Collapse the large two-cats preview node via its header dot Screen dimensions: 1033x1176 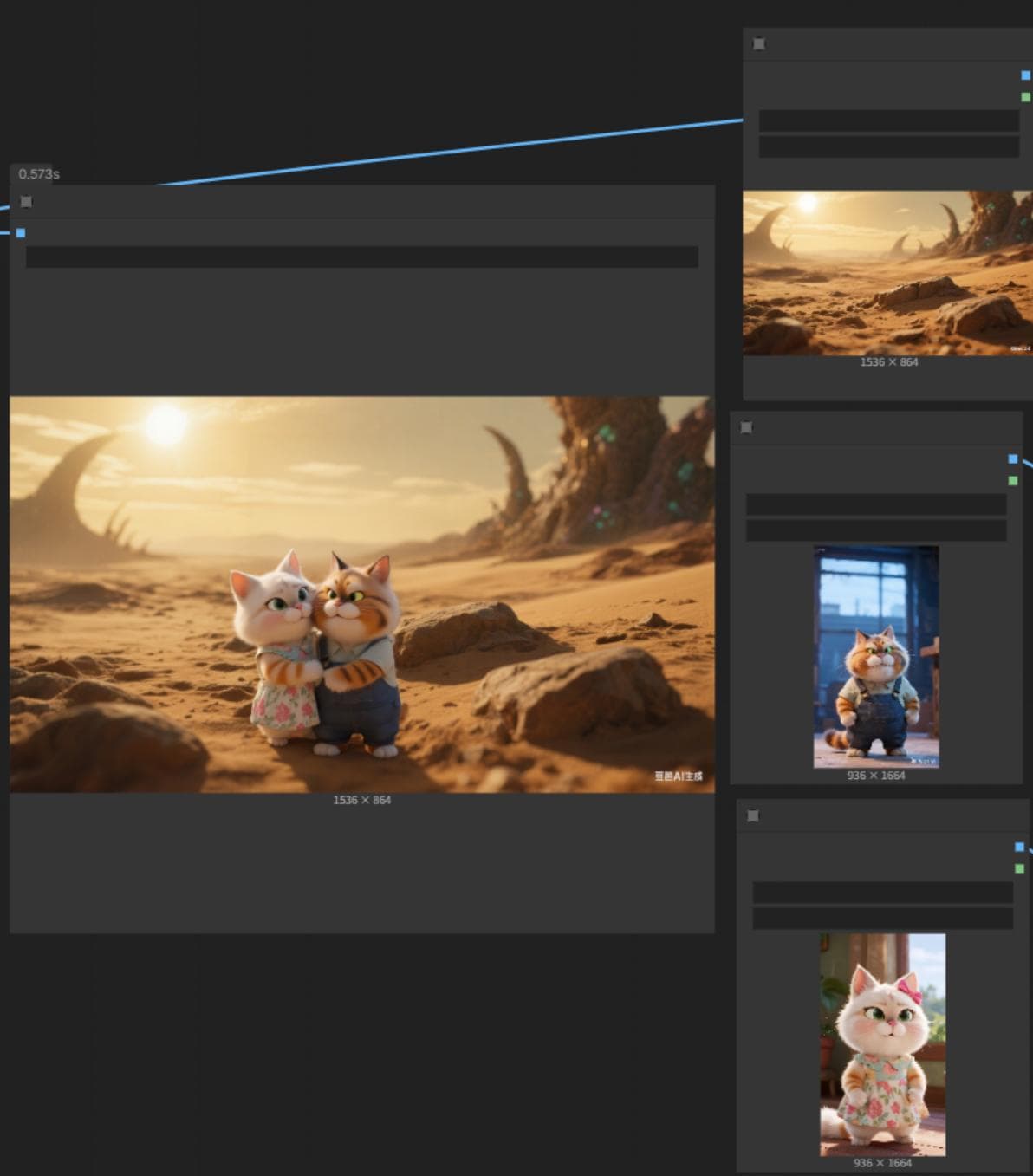pyautogui.click(x=26, y=202)
